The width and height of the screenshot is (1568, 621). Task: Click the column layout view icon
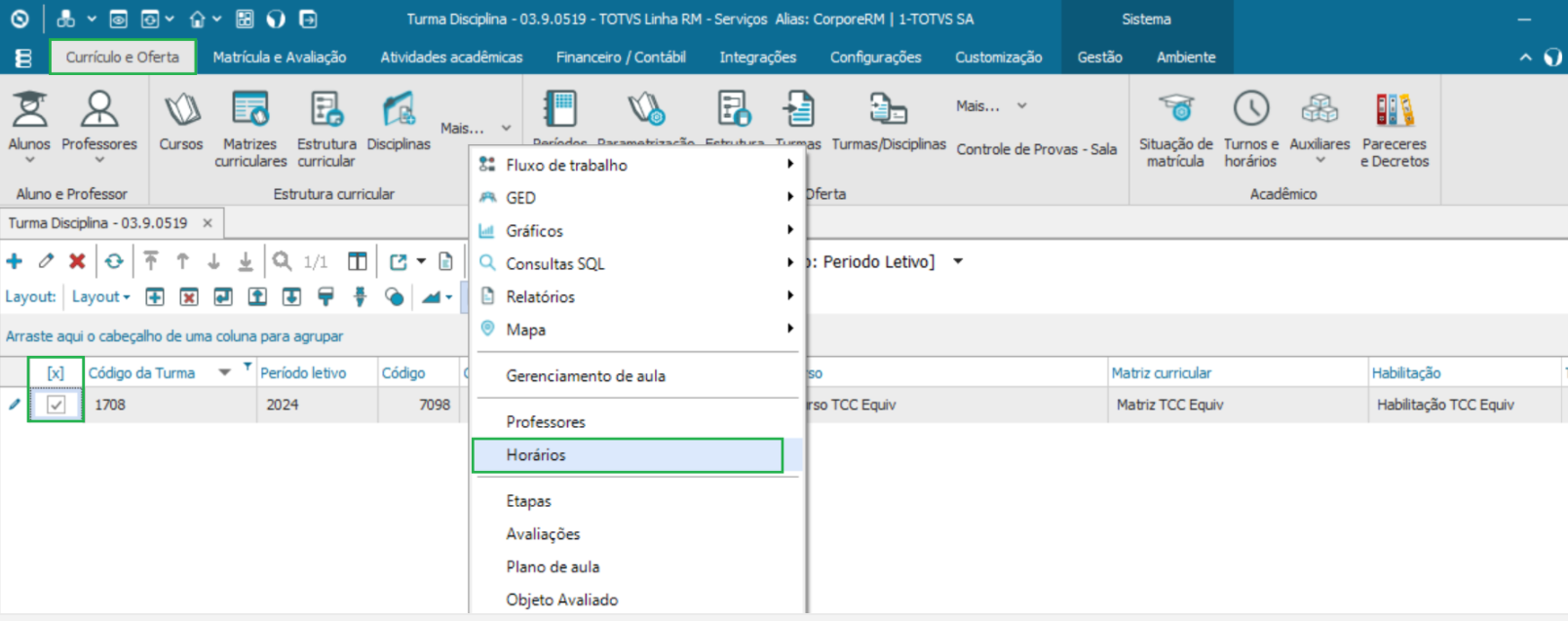coord(358,261)
